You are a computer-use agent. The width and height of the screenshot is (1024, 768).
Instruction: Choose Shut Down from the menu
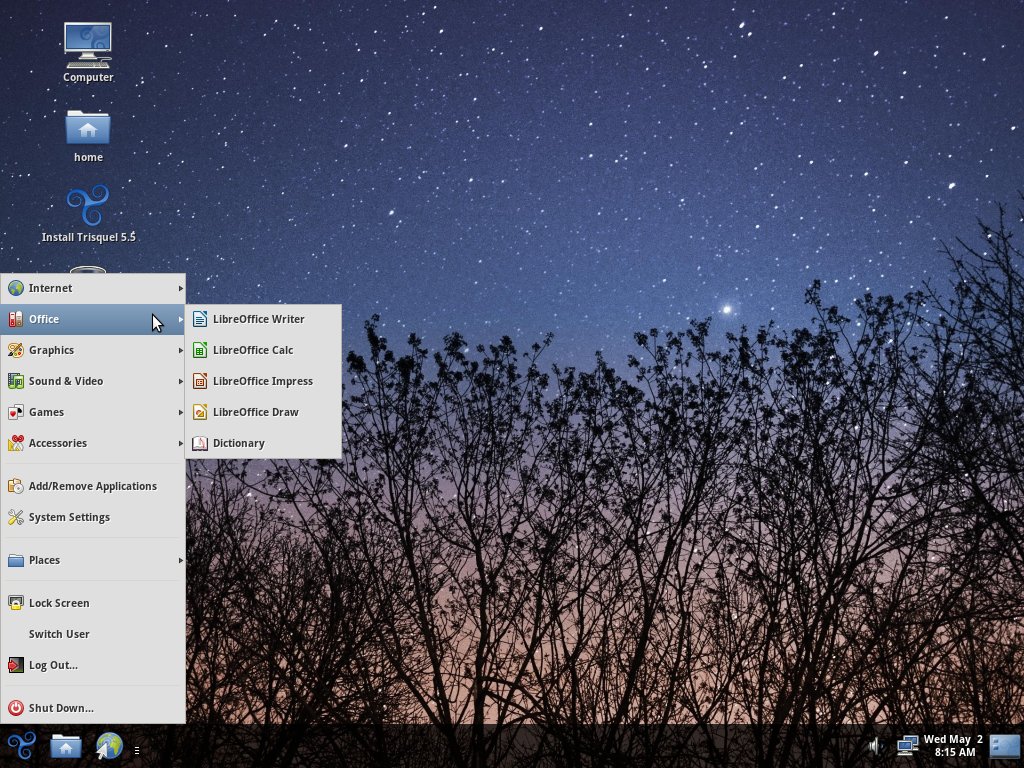61,708
